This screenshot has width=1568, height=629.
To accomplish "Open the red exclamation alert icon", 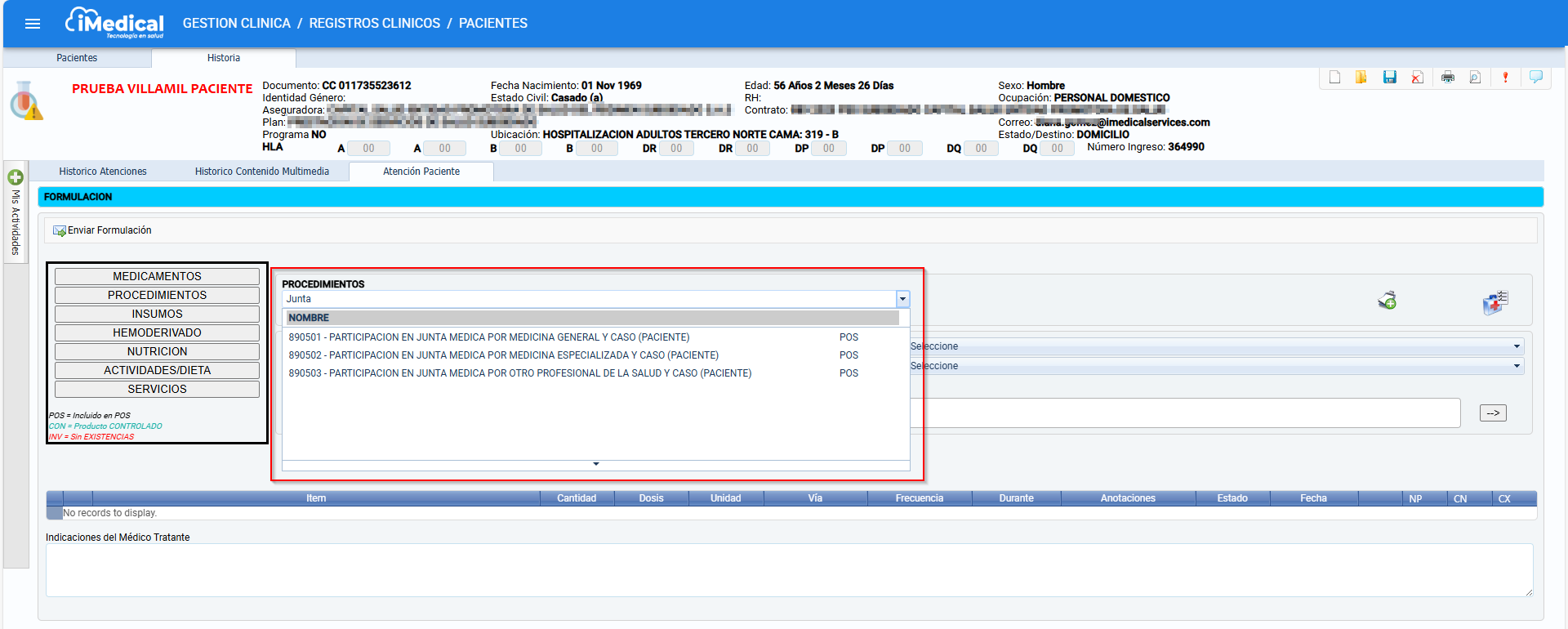I will point(1505,78).
